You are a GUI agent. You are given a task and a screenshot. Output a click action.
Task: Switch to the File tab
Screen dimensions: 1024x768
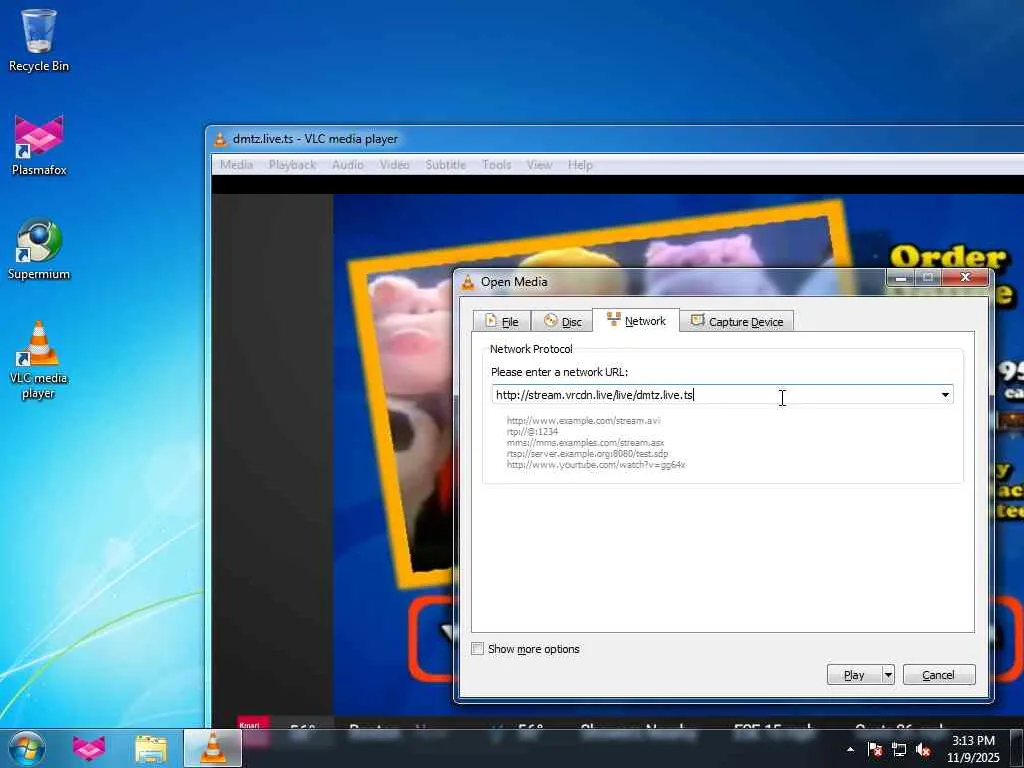502,321
